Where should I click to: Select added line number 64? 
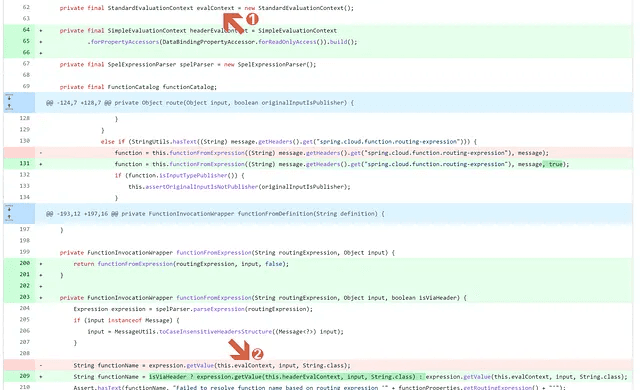click(x=26, y=30)
